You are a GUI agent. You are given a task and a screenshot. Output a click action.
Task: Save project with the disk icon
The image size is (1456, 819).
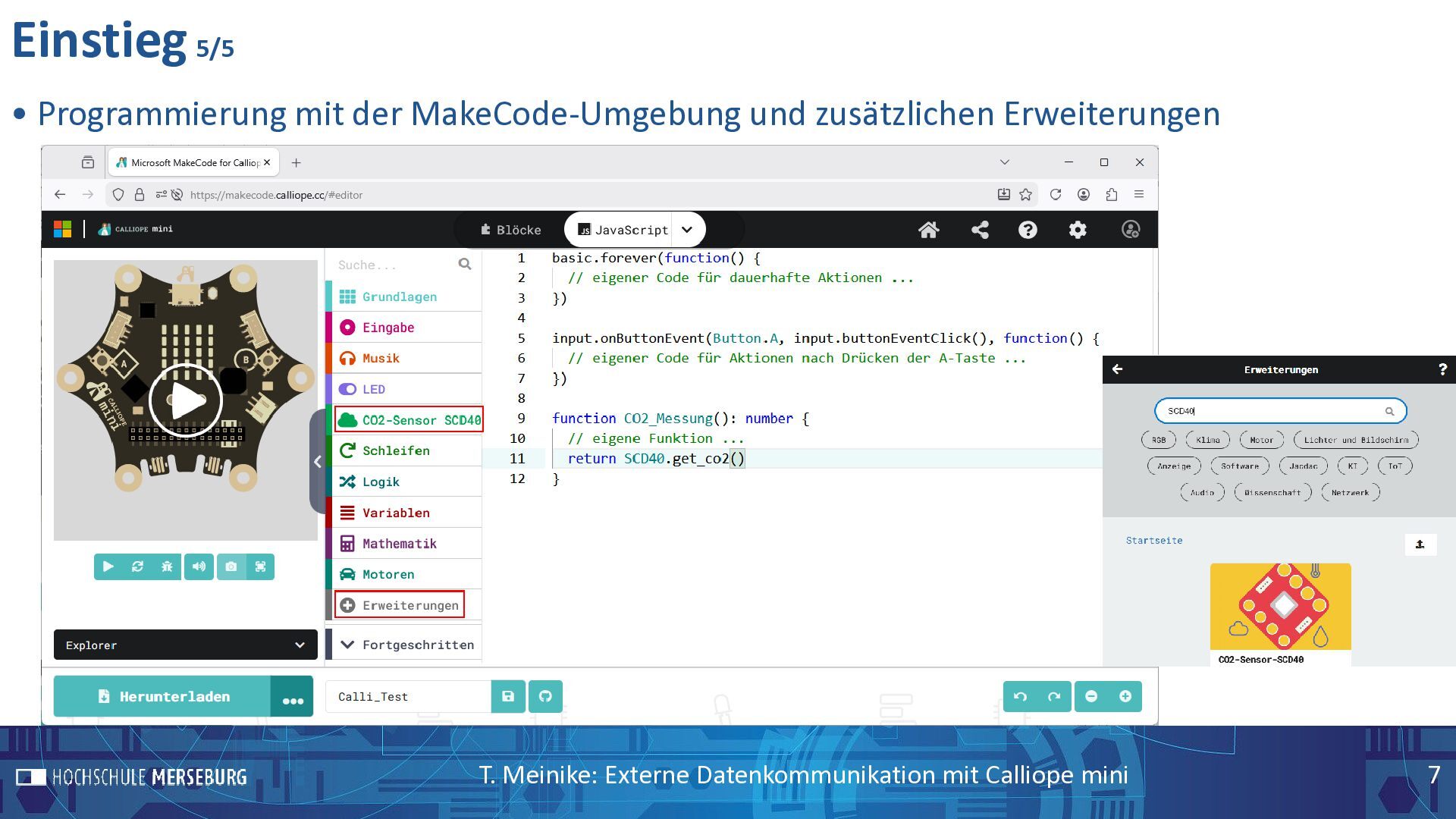508,696
